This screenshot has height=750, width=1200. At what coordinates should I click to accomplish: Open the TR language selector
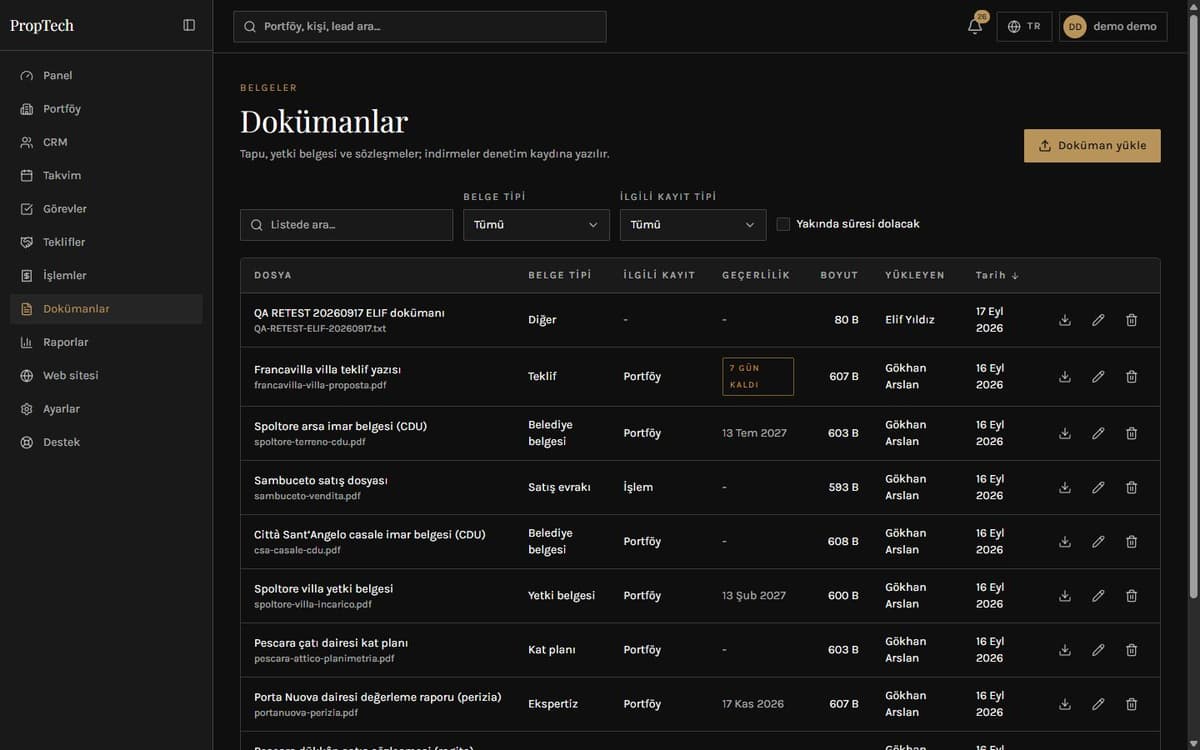[1024, 27]
